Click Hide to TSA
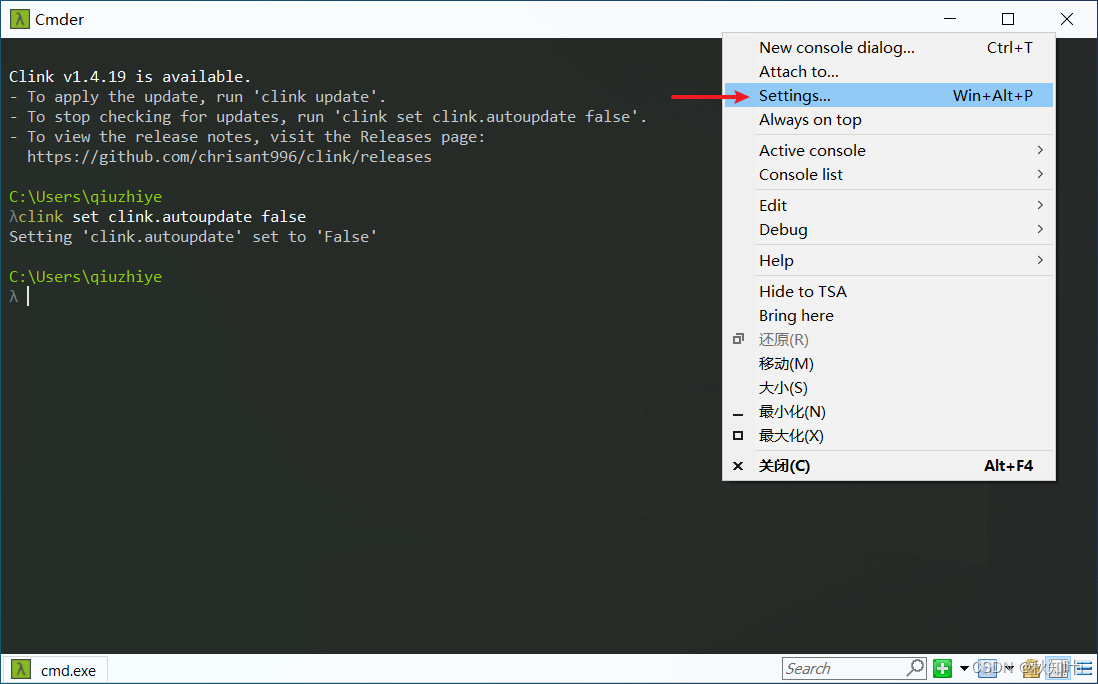Viewport: 1098px width, 684px height. [803, 291]
